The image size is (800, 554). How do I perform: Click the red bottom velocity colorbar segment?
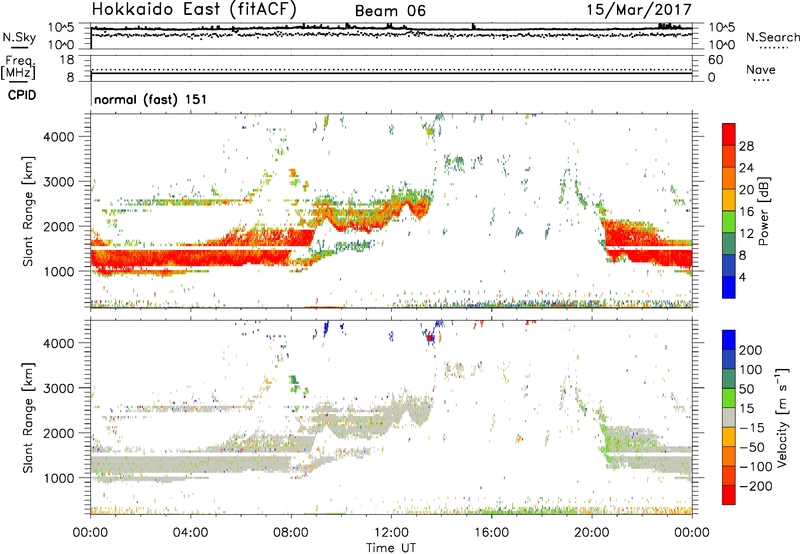point(729,495)
